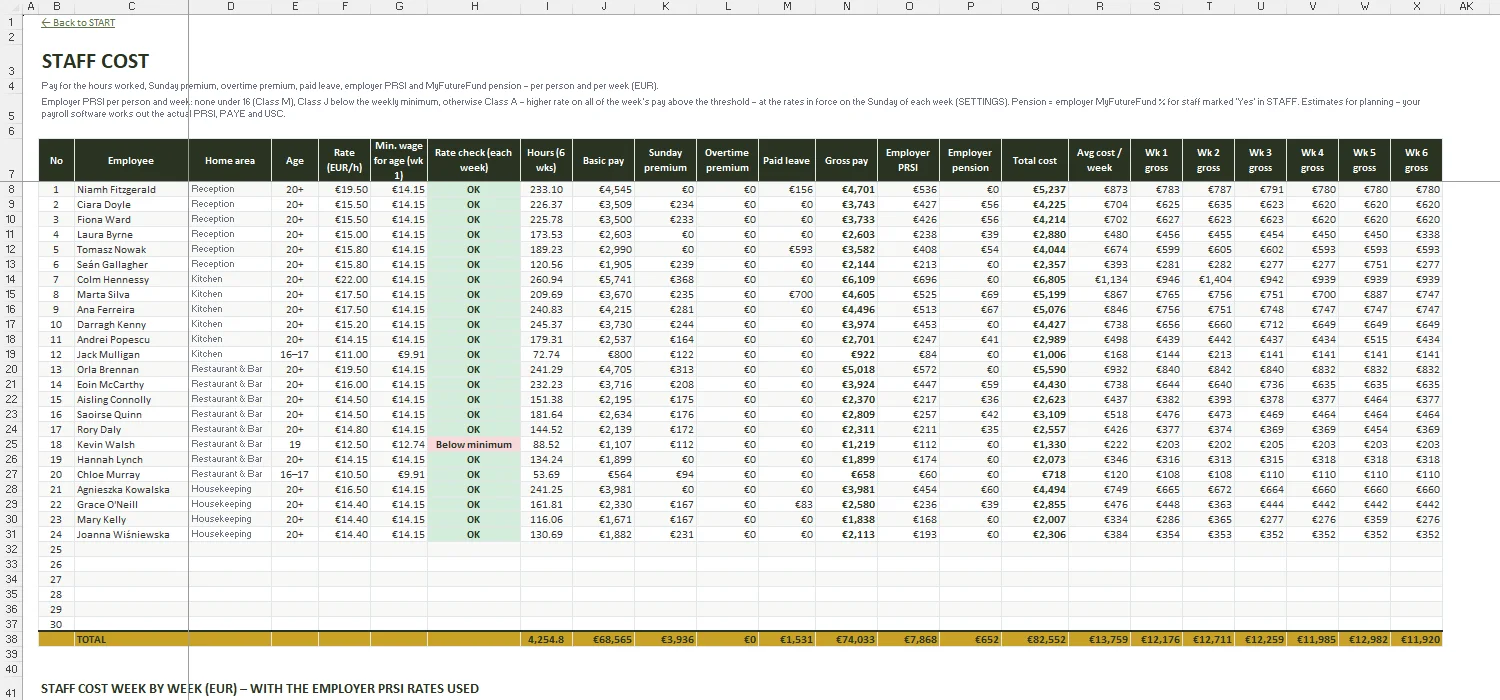The image size is (1500, 700).
Task: Select the Mary Kelly employee cell
Action: [131, 519]
